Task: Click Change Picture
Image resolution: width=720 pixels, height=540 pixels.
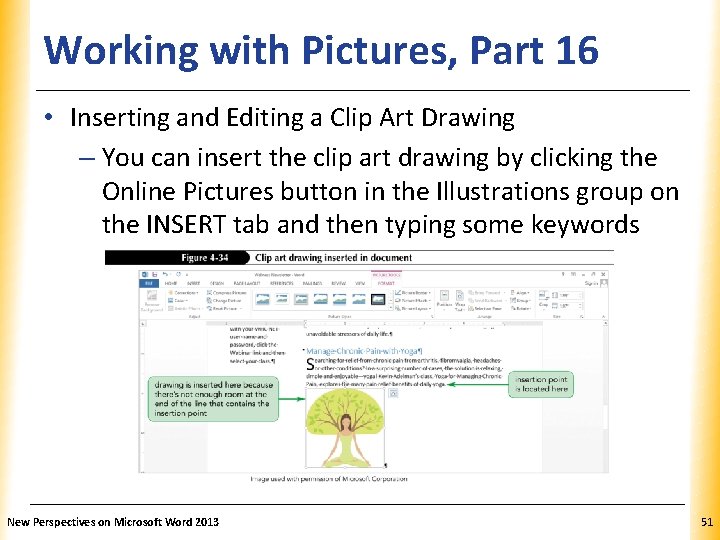Action: coord(224,300)
